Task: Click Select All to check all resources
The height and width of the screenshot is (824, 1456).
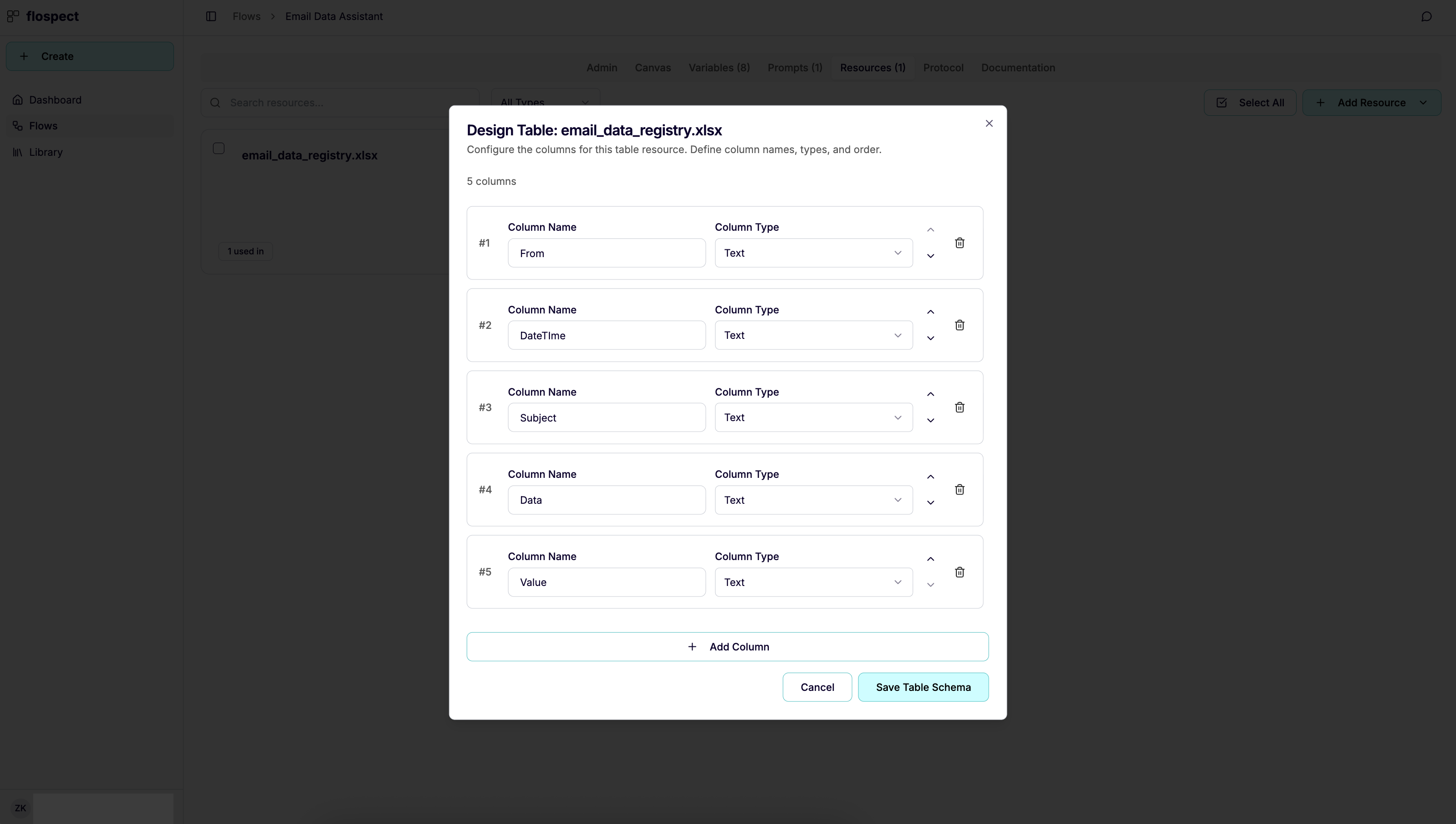Action: tap(1250, 103)
